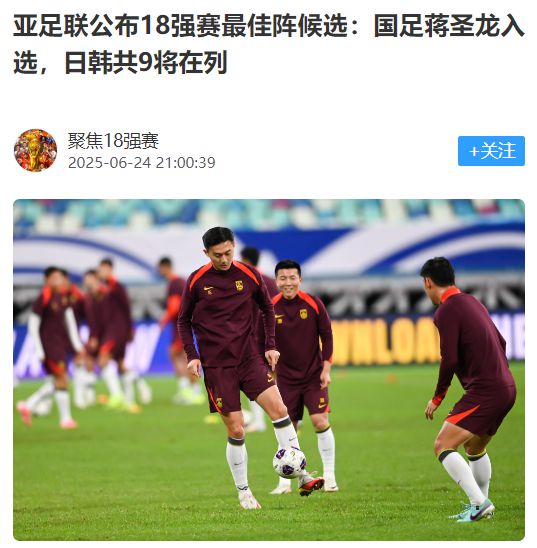The height and width of the screenshot is (548, 537).
Task: Click the red boot touching the ball
Action: (x=311, y=486)
